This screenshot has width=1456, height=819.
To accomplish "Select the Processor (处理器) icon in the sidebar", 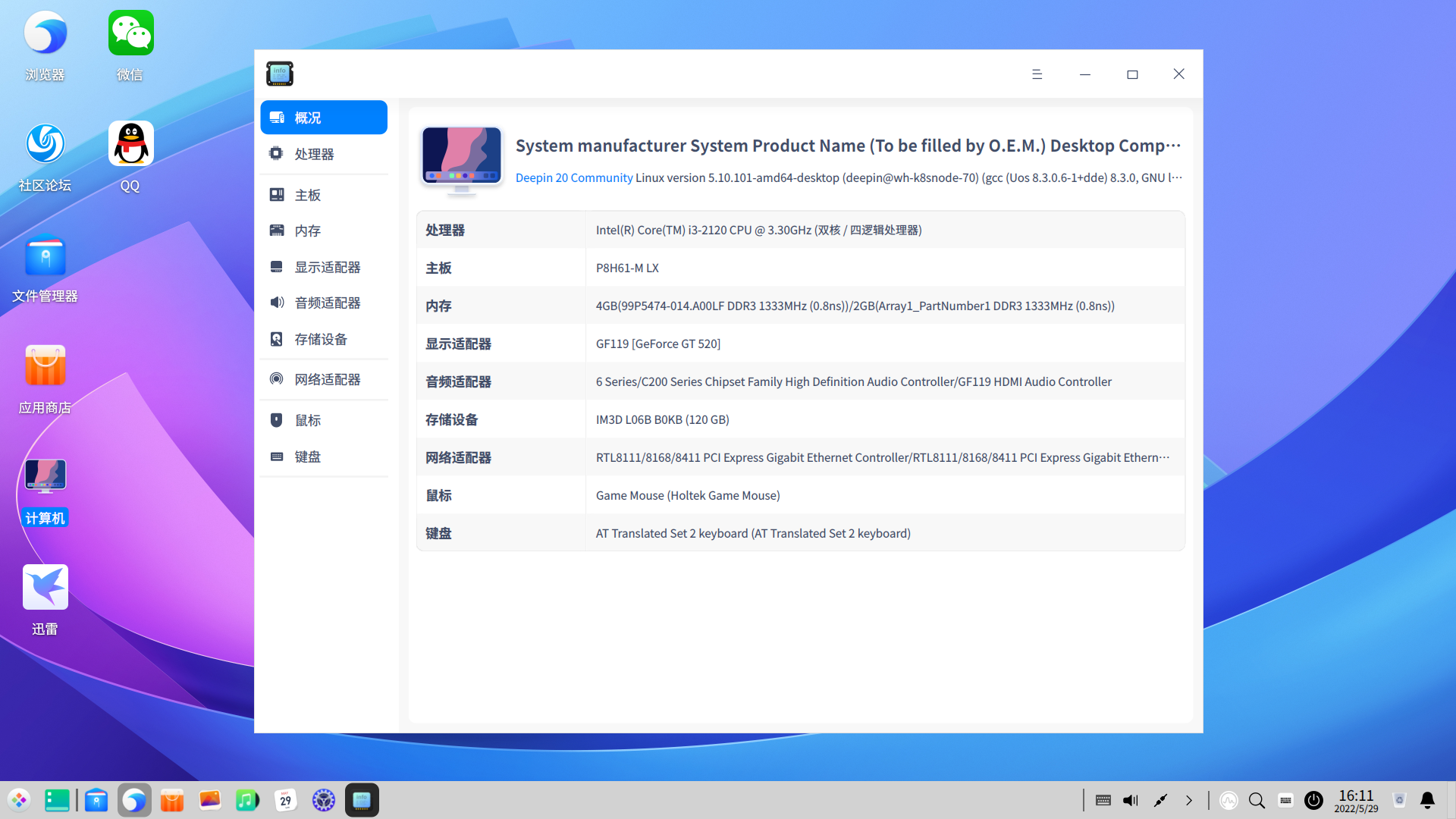I will pos(276,153).
